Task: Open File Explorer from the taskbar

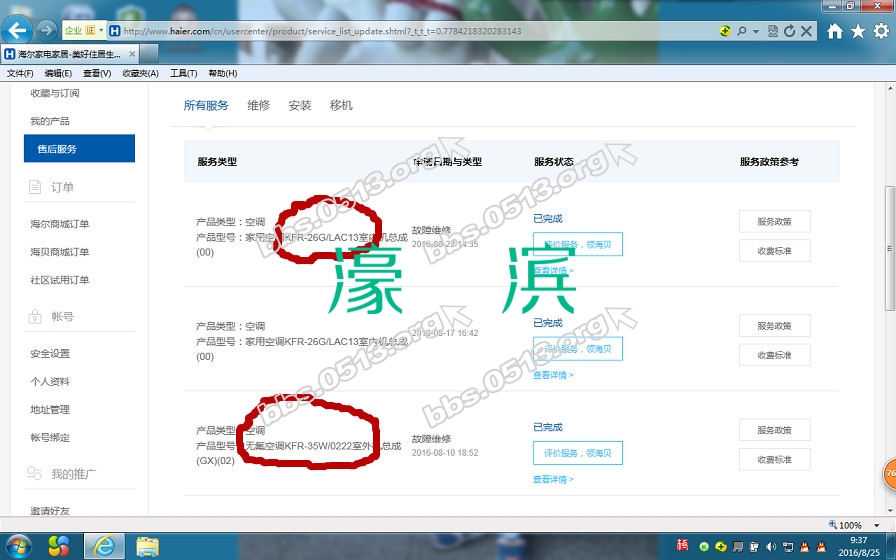Action: (x=147, y=546)
